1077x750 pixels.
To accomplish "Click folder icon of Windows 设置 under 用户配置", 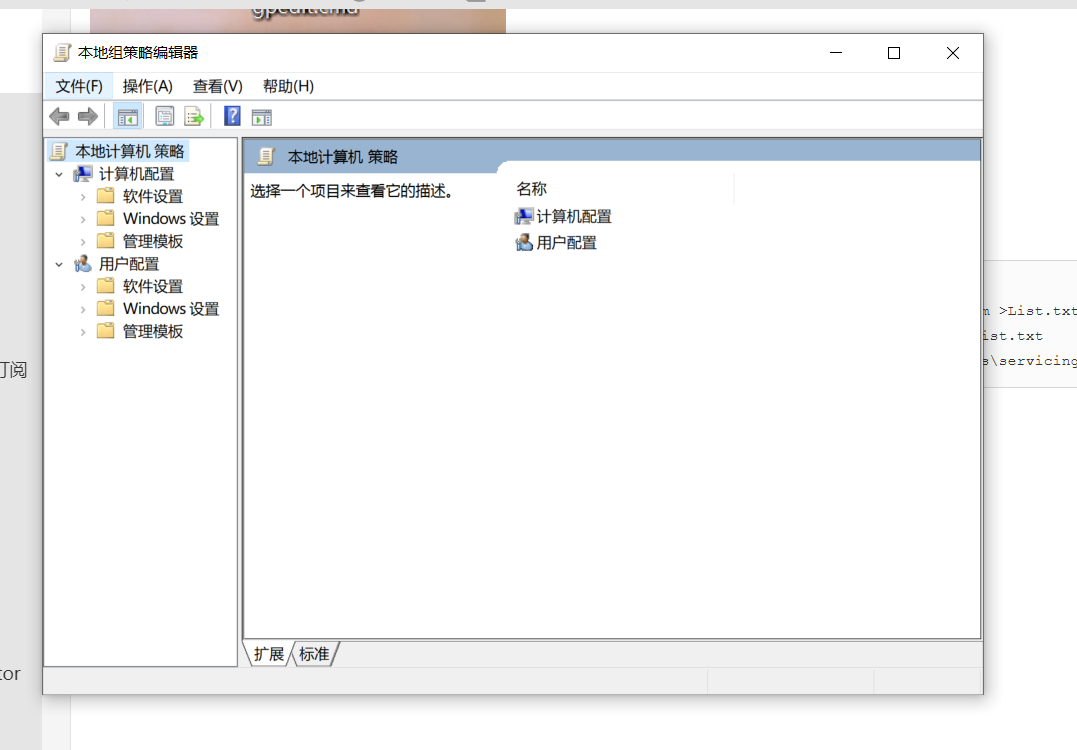I will [106, 308].
